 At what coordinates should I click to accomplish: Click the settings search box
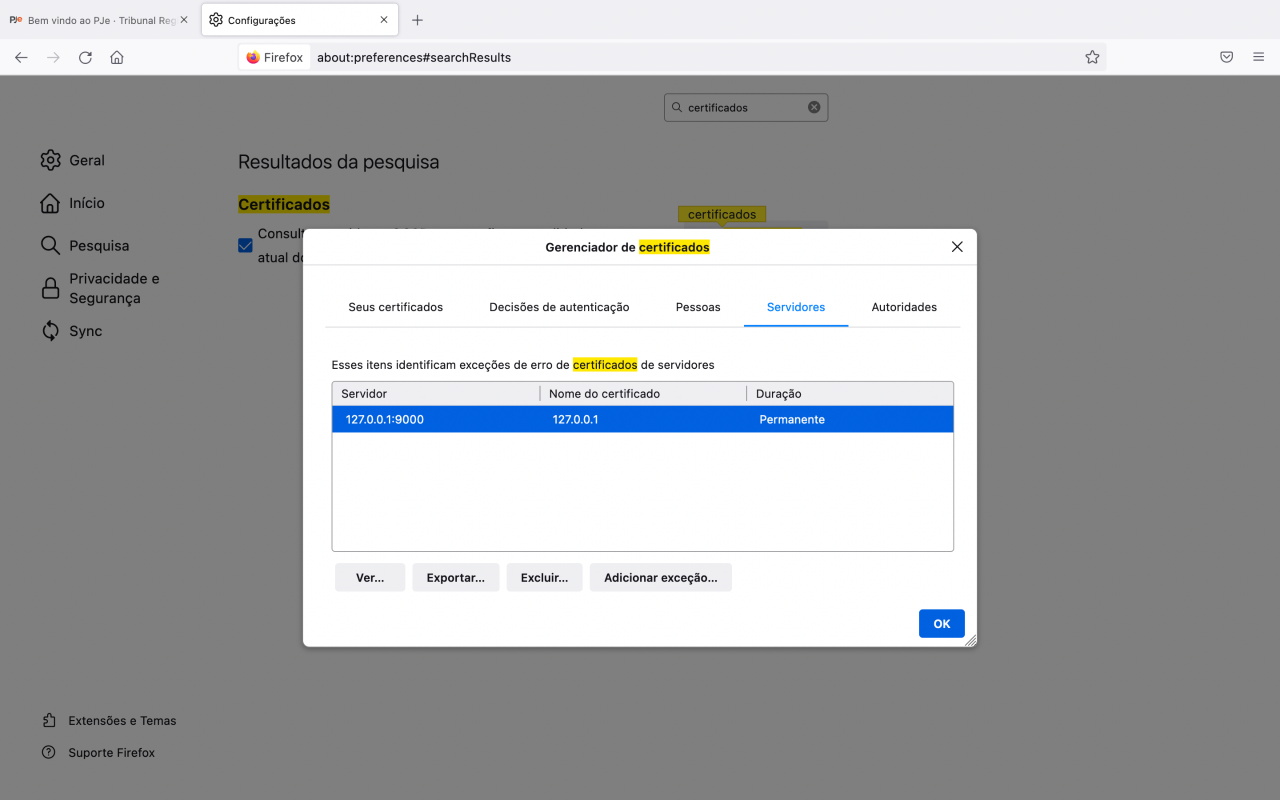[x=745, y=107]
